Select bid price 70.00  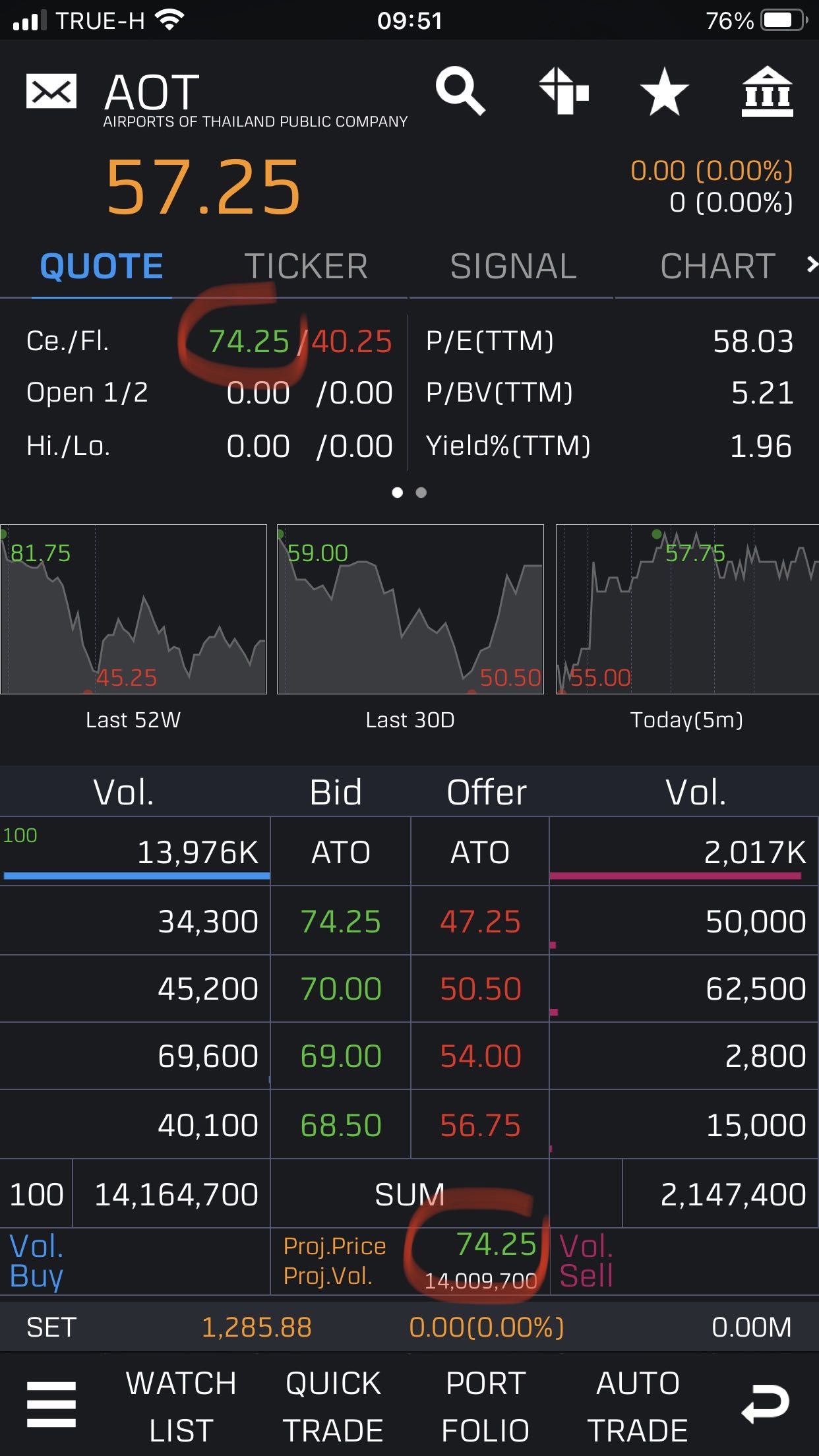tap(341, 988)
